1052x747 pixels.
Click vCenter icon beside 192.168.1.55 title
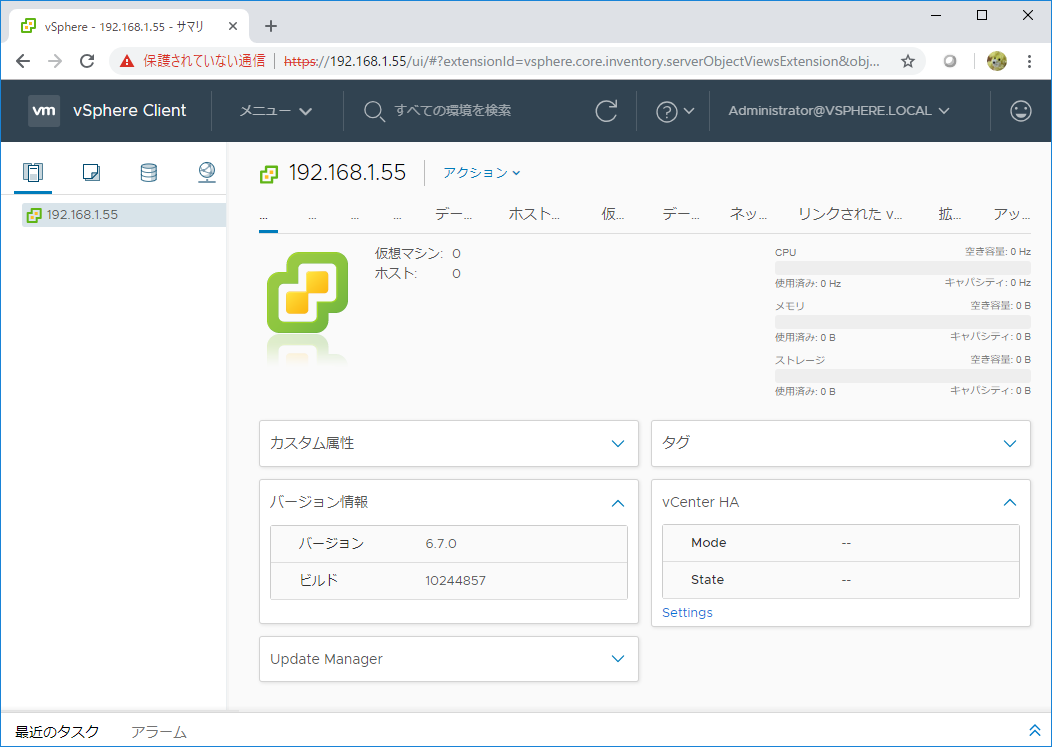point(269,175)
